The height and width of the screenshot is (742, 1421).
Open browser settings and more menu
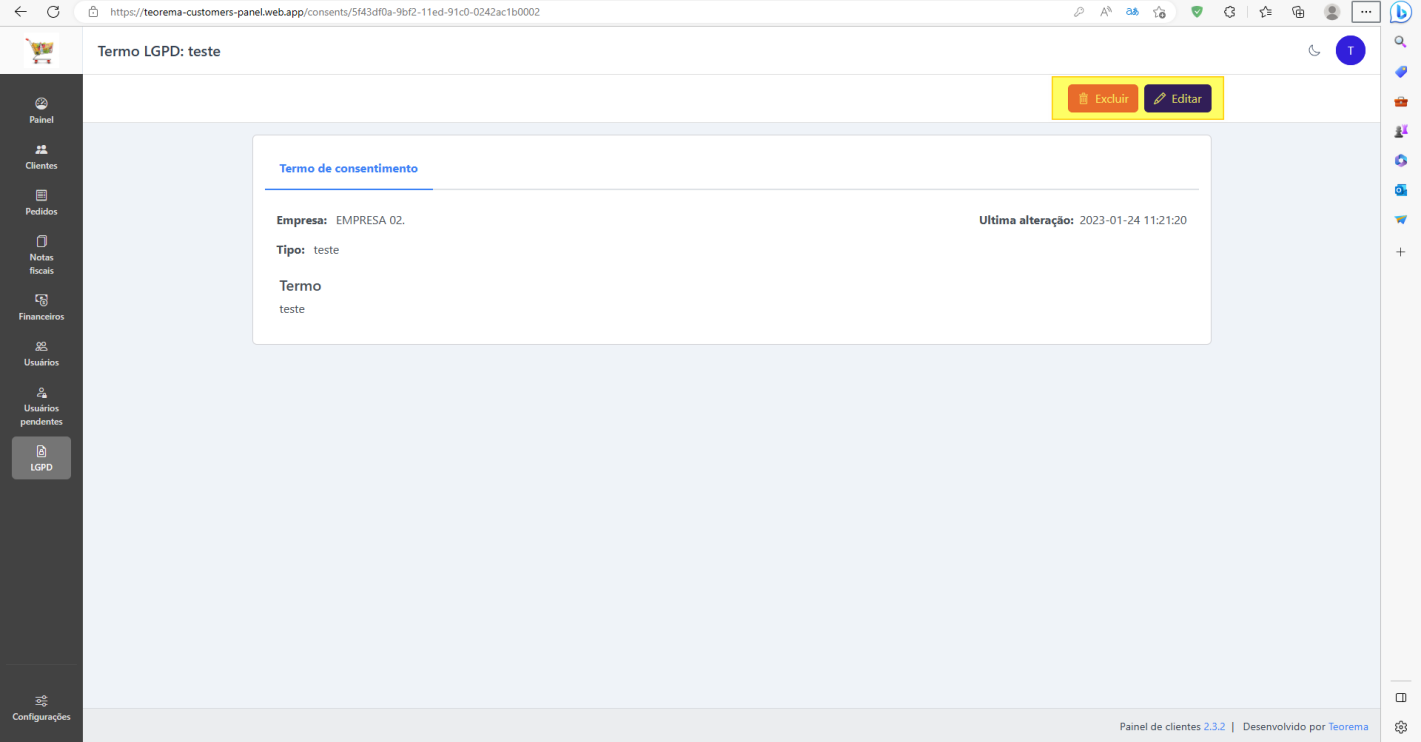[x=1366, y=12]
